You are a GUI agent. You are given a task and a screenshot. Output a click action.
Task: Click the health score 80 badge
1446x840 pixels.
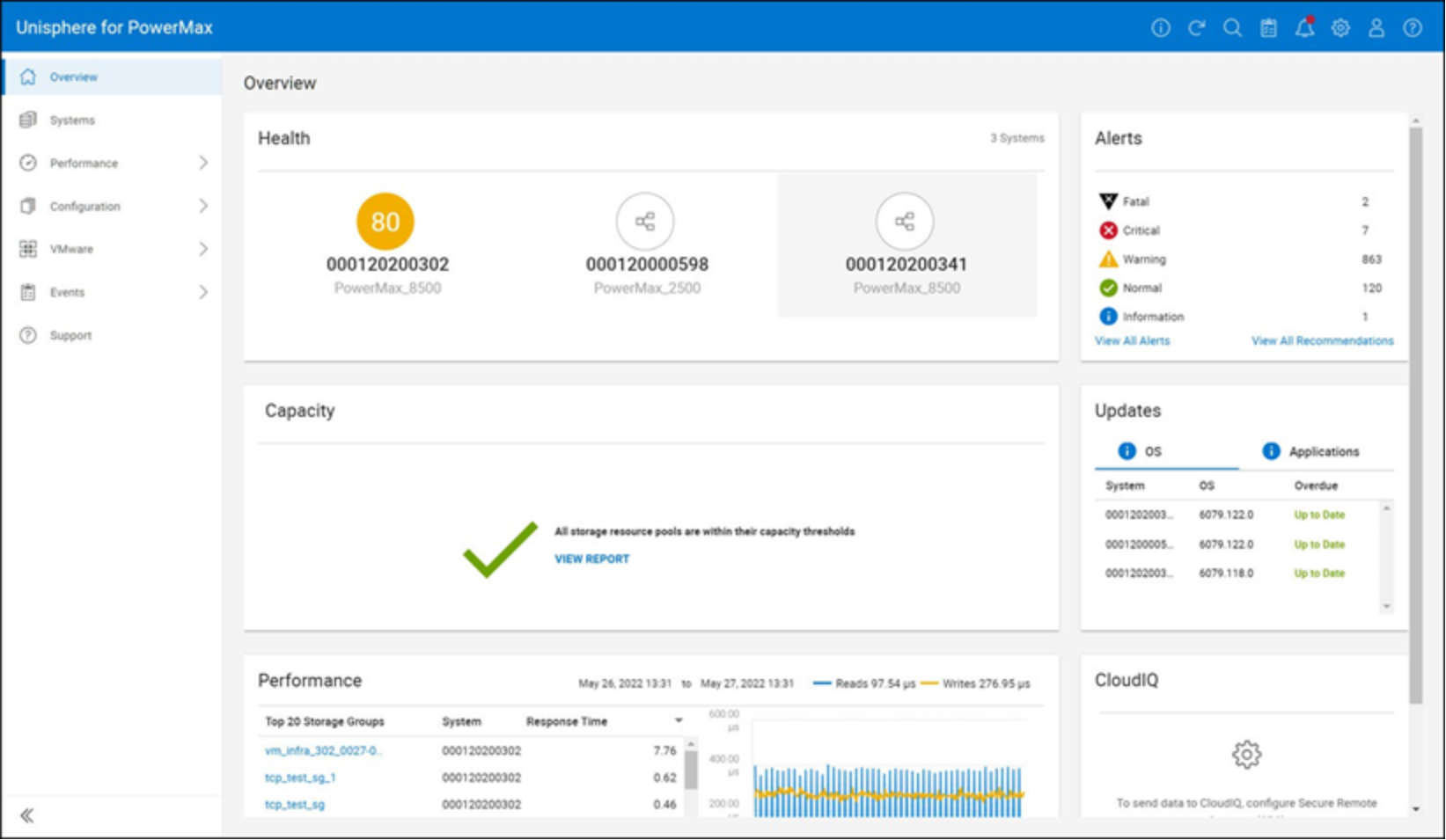point(385,222)
